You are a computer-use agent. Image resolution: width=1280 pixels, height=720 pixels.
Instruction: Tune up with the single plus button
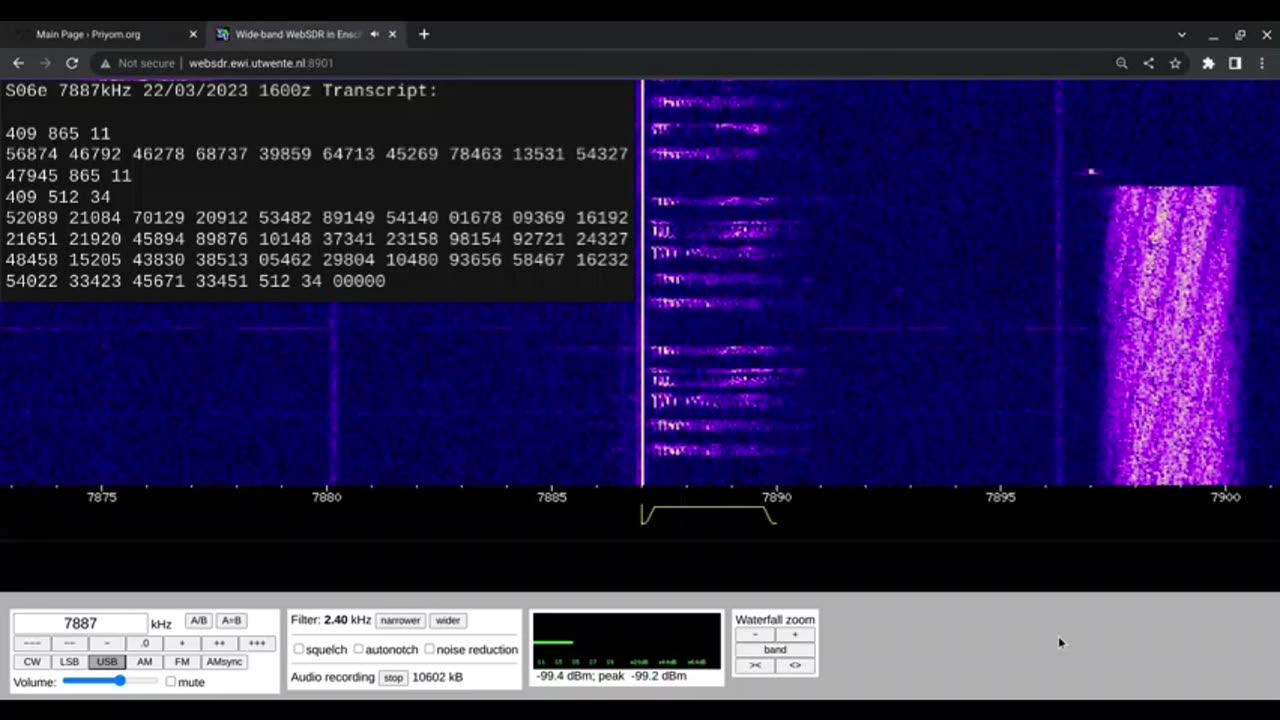click(182, 643)
